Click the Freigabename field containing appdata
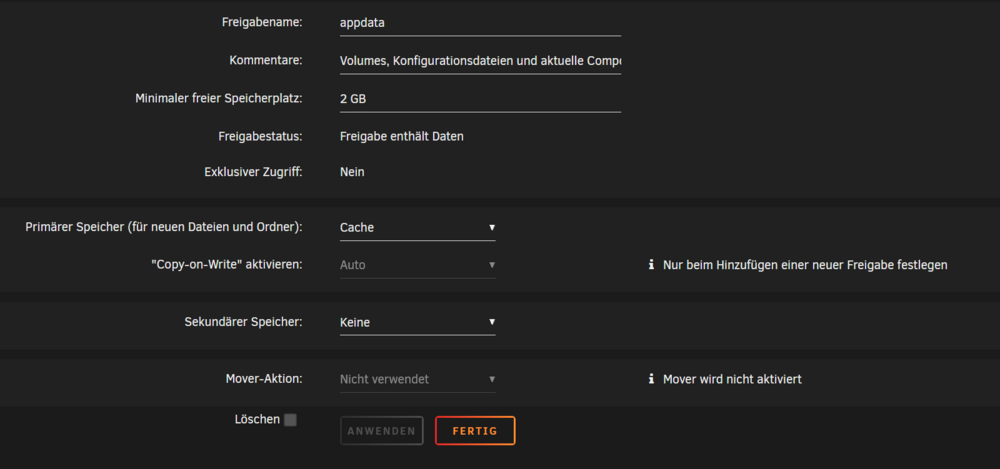The height and width of the screenshot is (469, 1000). [x=480, y=23]
